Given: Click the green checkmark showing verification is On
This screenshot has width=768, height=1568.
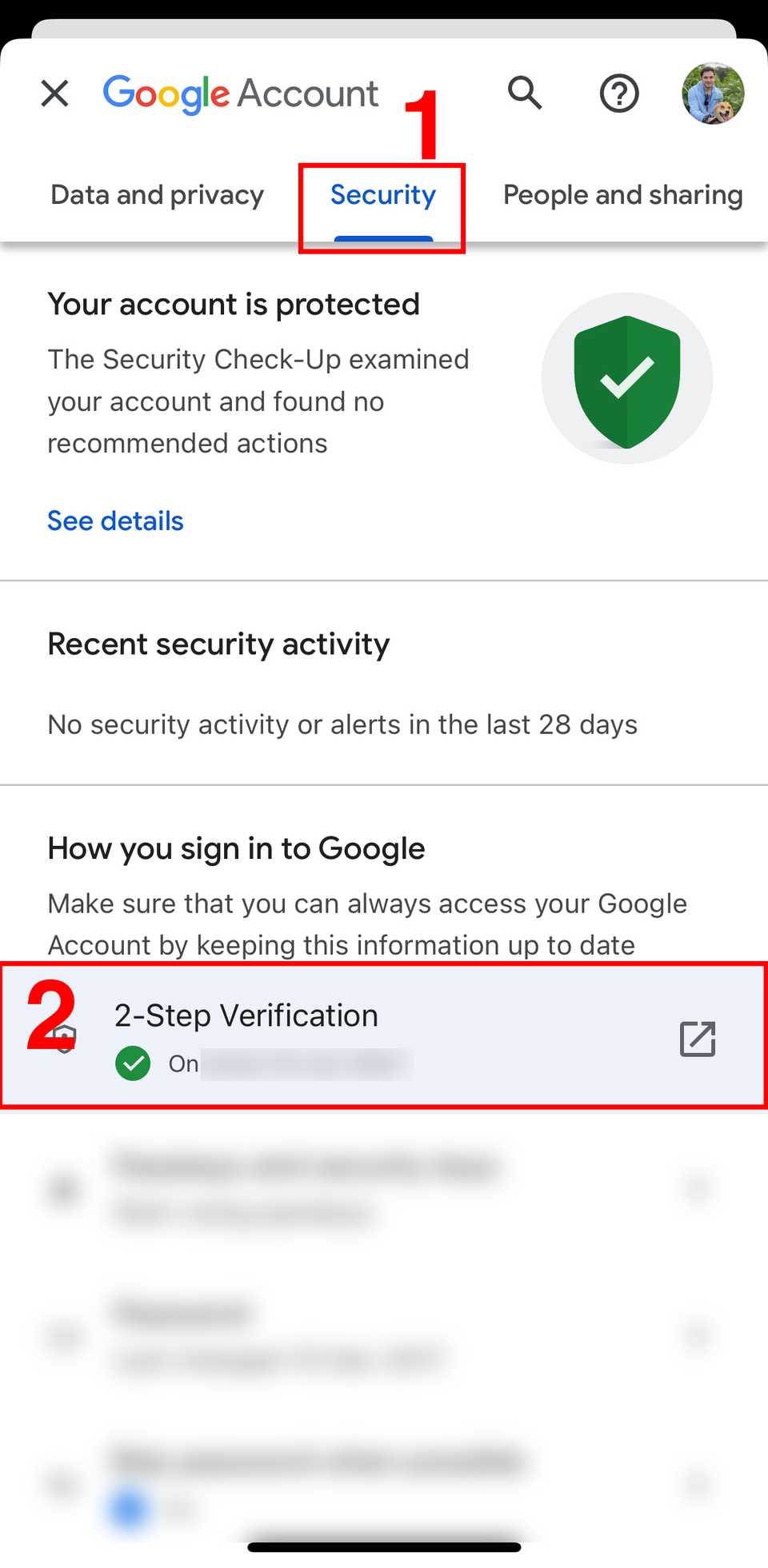Looking at the screenshot, I should tap(133, 1063).
